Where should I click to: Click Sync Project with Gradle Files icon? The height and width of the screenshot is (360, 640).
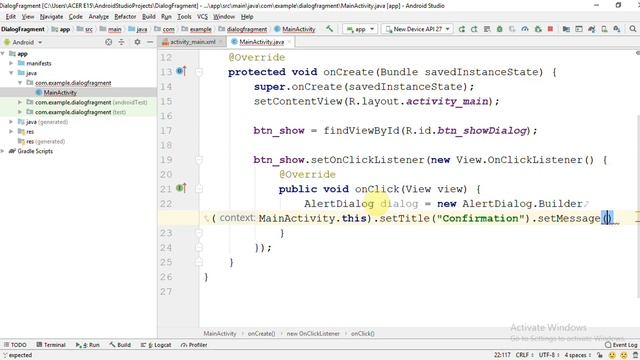coord(591,29)
